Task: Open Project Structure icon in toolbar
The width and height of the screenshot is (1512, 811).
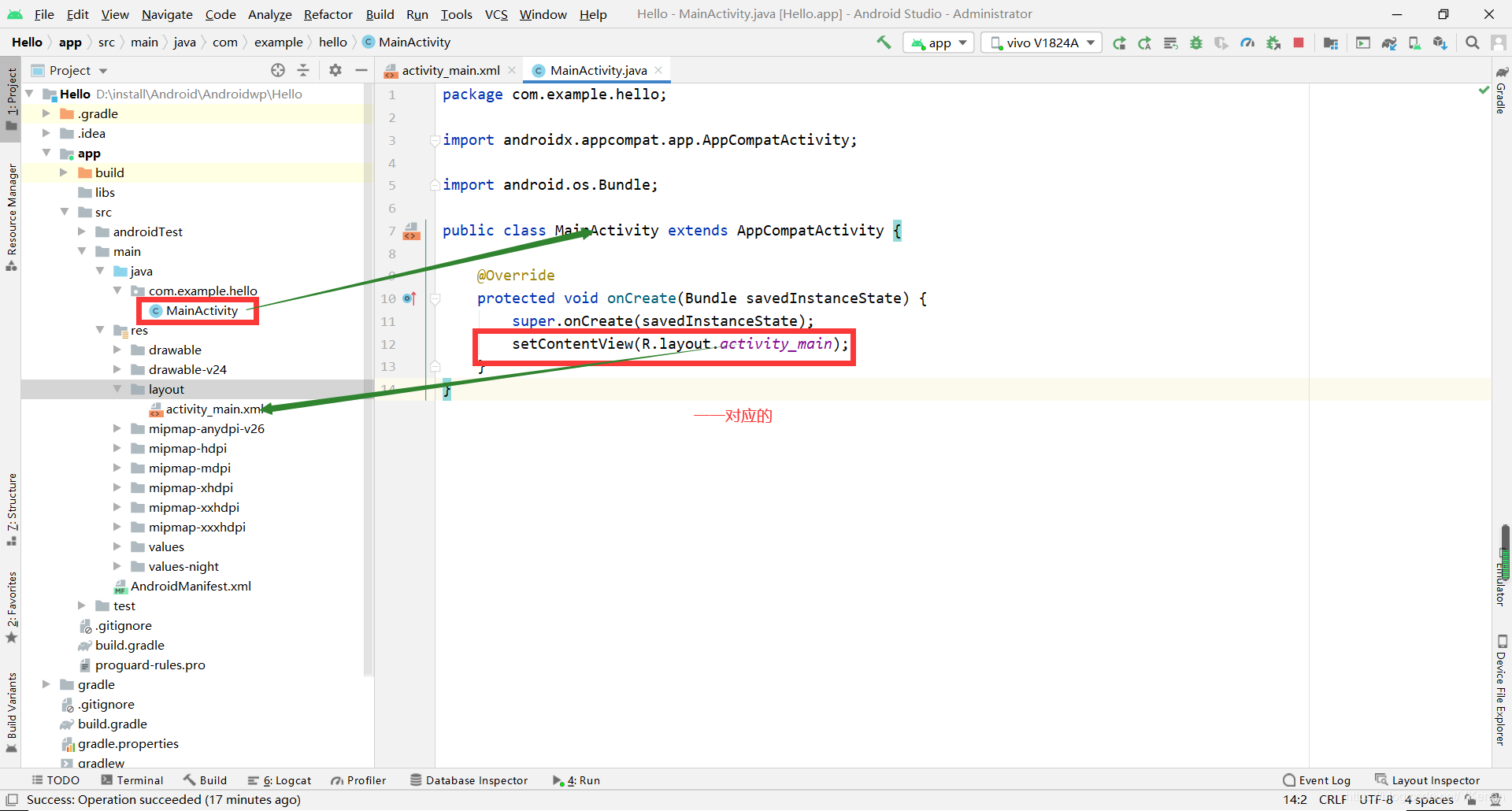Action: pyautogui.click(x=1331, y=43)
